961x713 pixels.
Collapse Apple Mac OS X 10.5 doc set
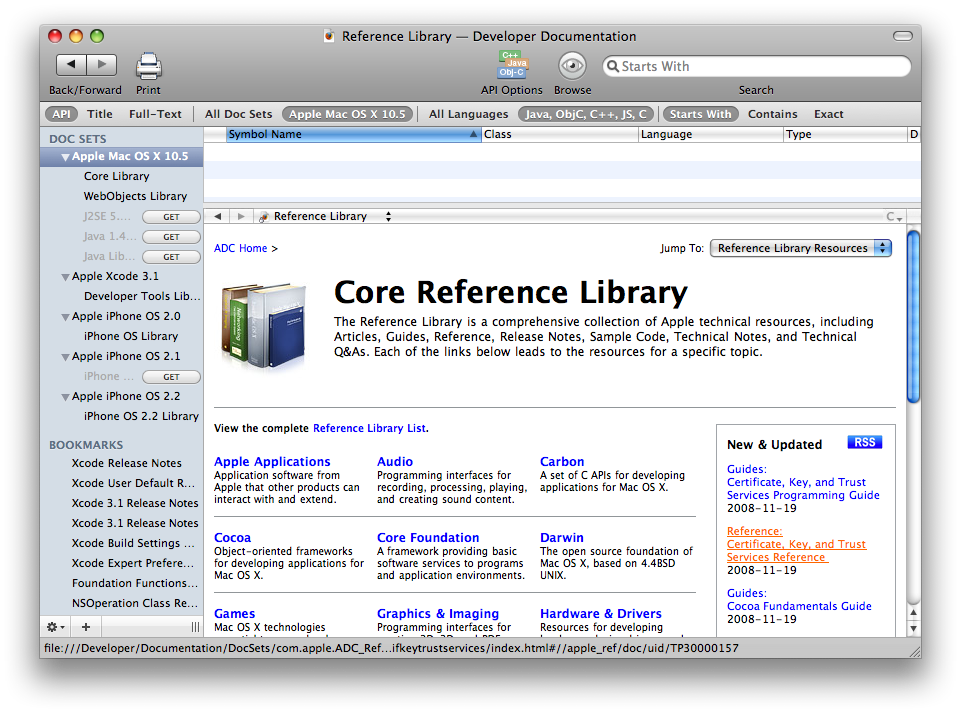65,157
